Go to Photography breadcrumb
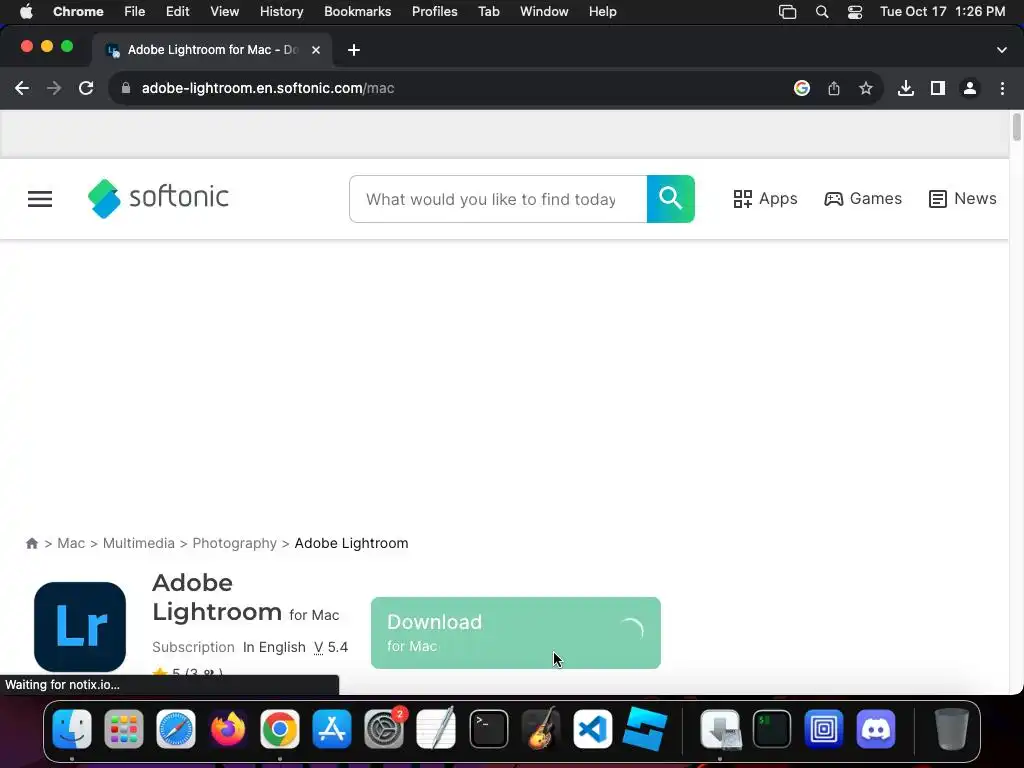 pos(234,543)
